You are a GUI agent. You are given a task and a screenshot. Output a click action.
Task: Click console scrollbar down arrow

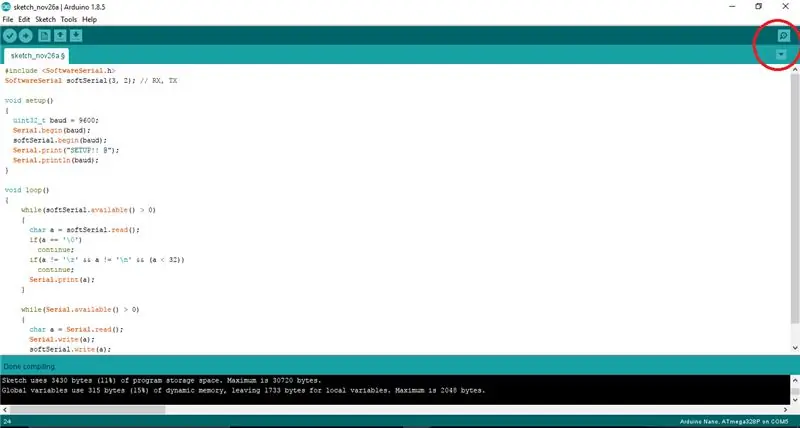tap(795, 400)
